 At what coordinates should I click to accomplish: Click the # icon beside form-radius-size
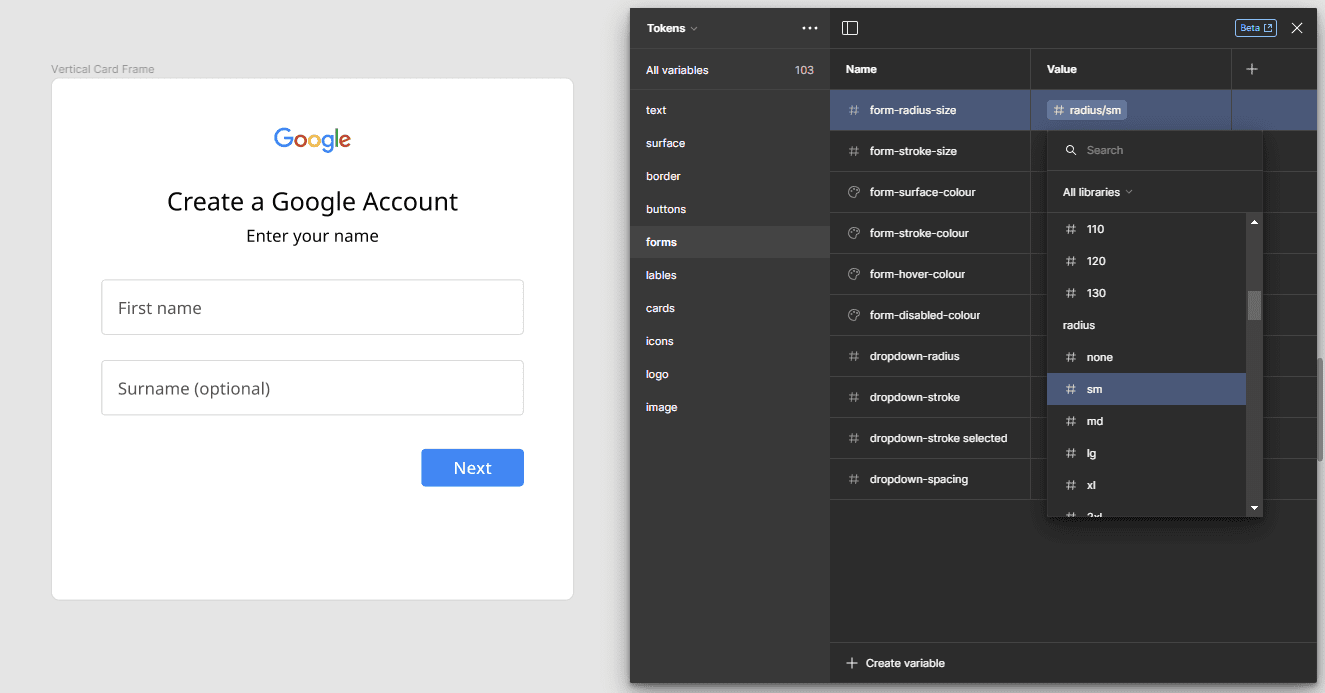pyautogui.click(x=852, y=110)
